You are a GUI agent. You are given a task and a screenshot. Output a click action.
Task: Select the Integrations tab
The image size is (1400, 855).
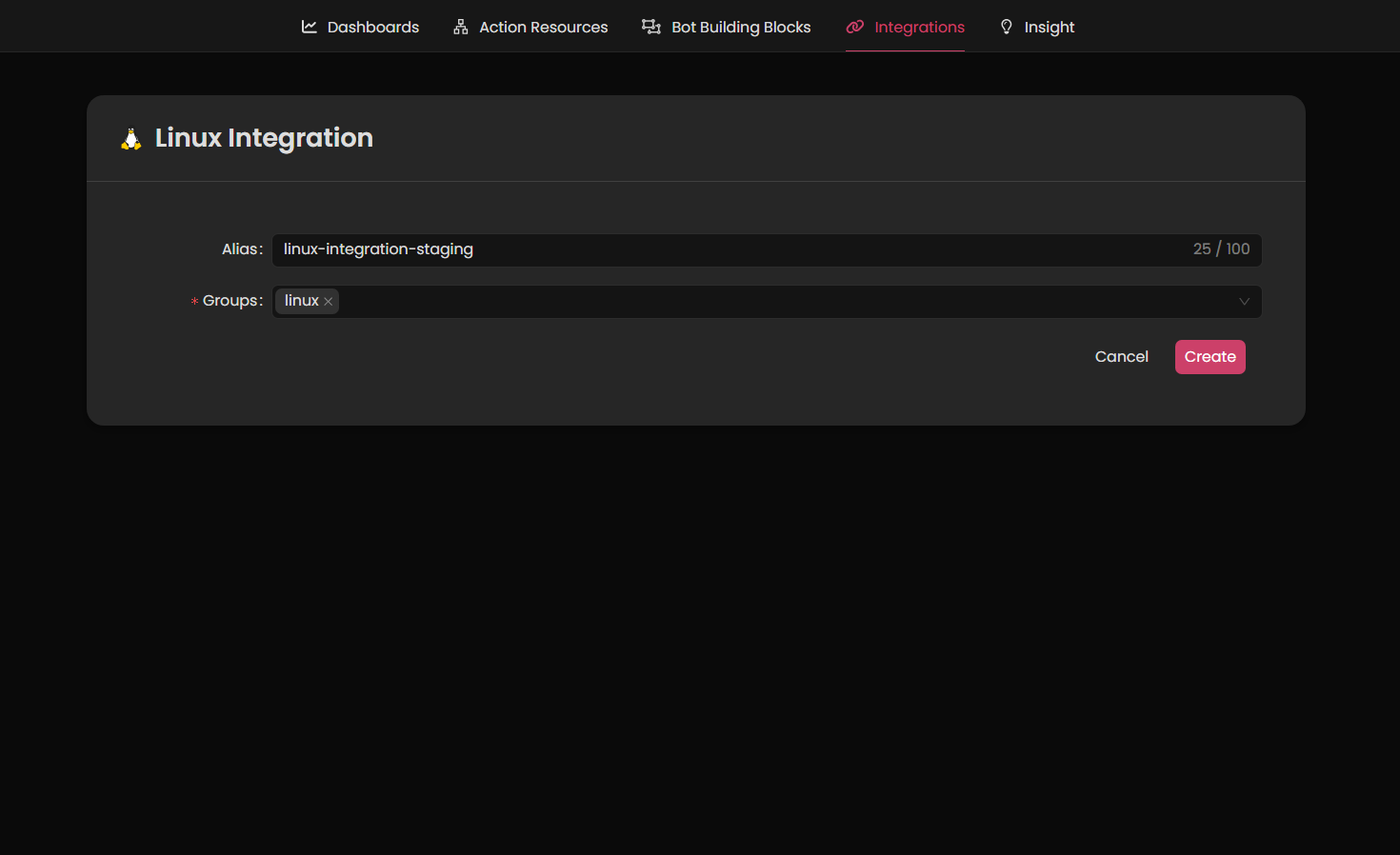[x=905, y=27]
